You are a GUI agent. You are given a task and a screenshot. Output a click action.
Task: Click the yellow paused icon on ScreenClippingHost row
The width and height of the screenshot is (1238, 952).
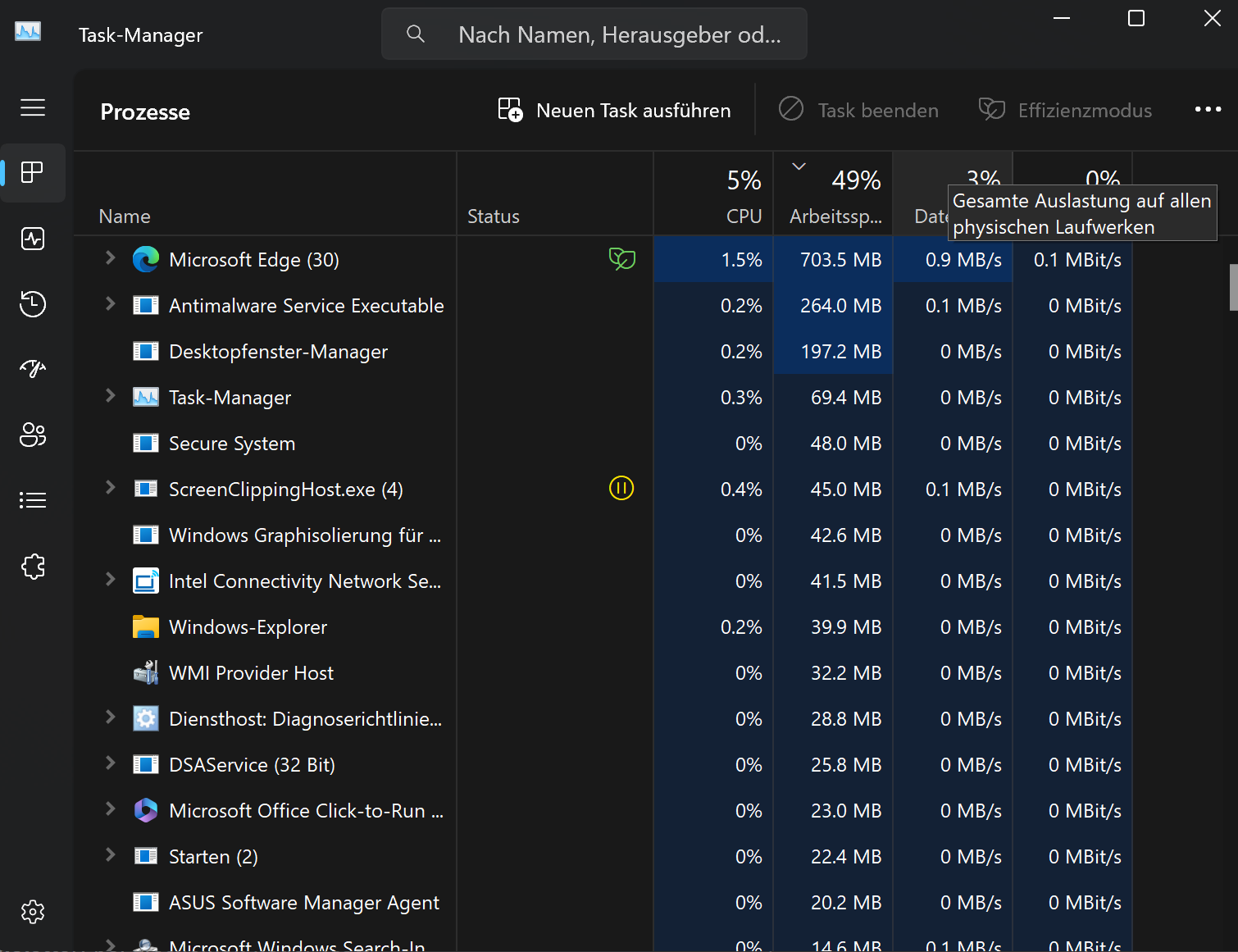(x=621, y=489)
